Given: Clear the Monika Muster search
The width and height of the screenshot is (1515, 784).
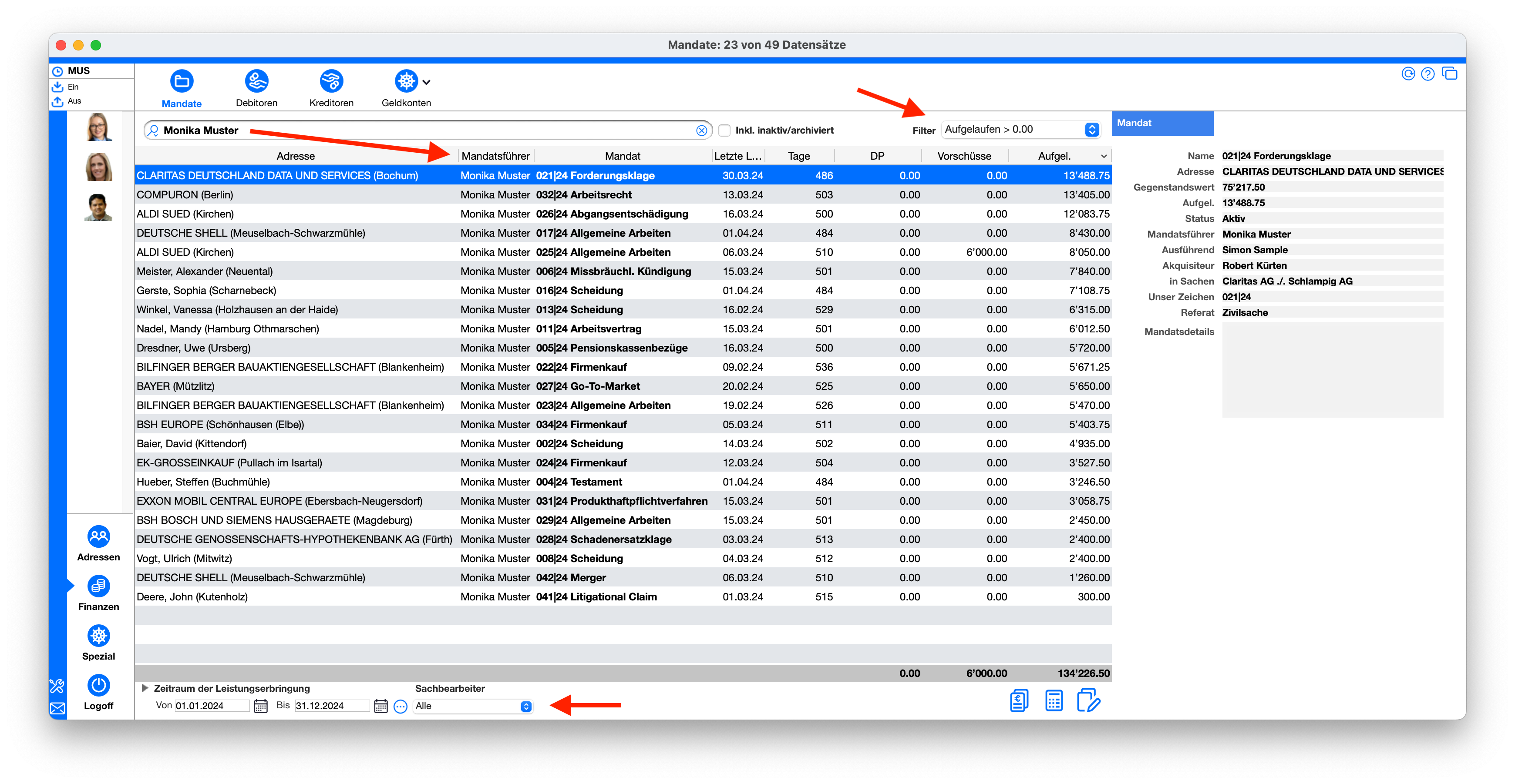Looking at the screenshot, I should coord(701,131).
